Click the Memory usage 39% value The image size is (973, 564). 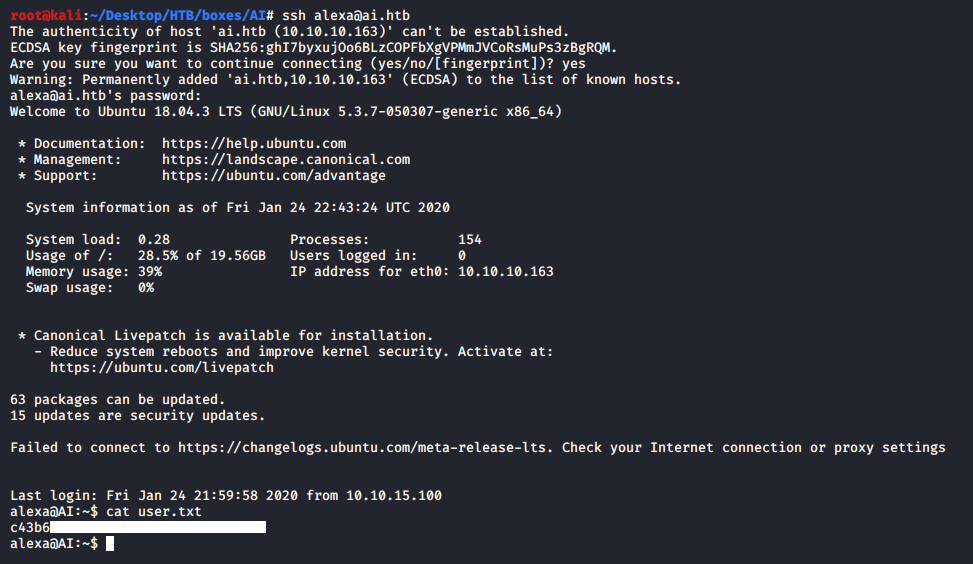tap(150, 272)
